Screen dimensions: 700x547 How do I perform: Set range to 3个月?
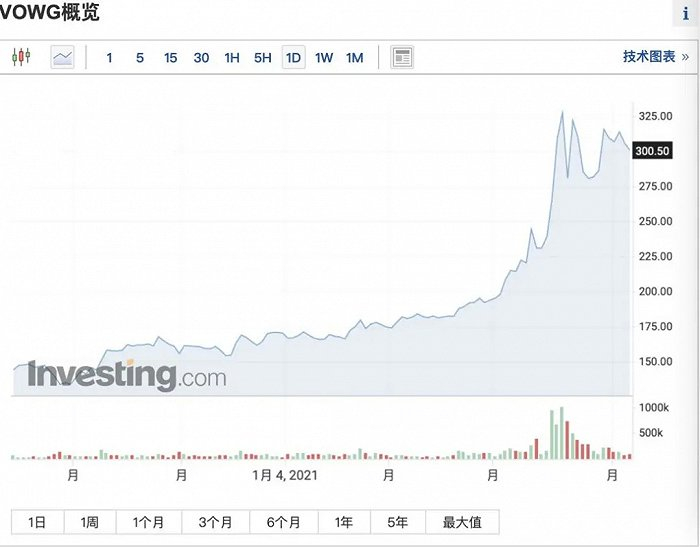(x=215, y=522)
